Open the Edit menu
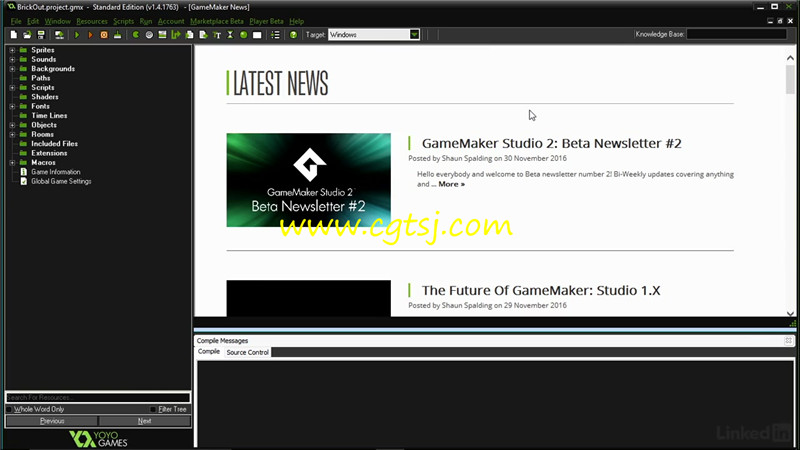This screenshot has width=800, height=450. pyautogui.click(x=33, y=21)
